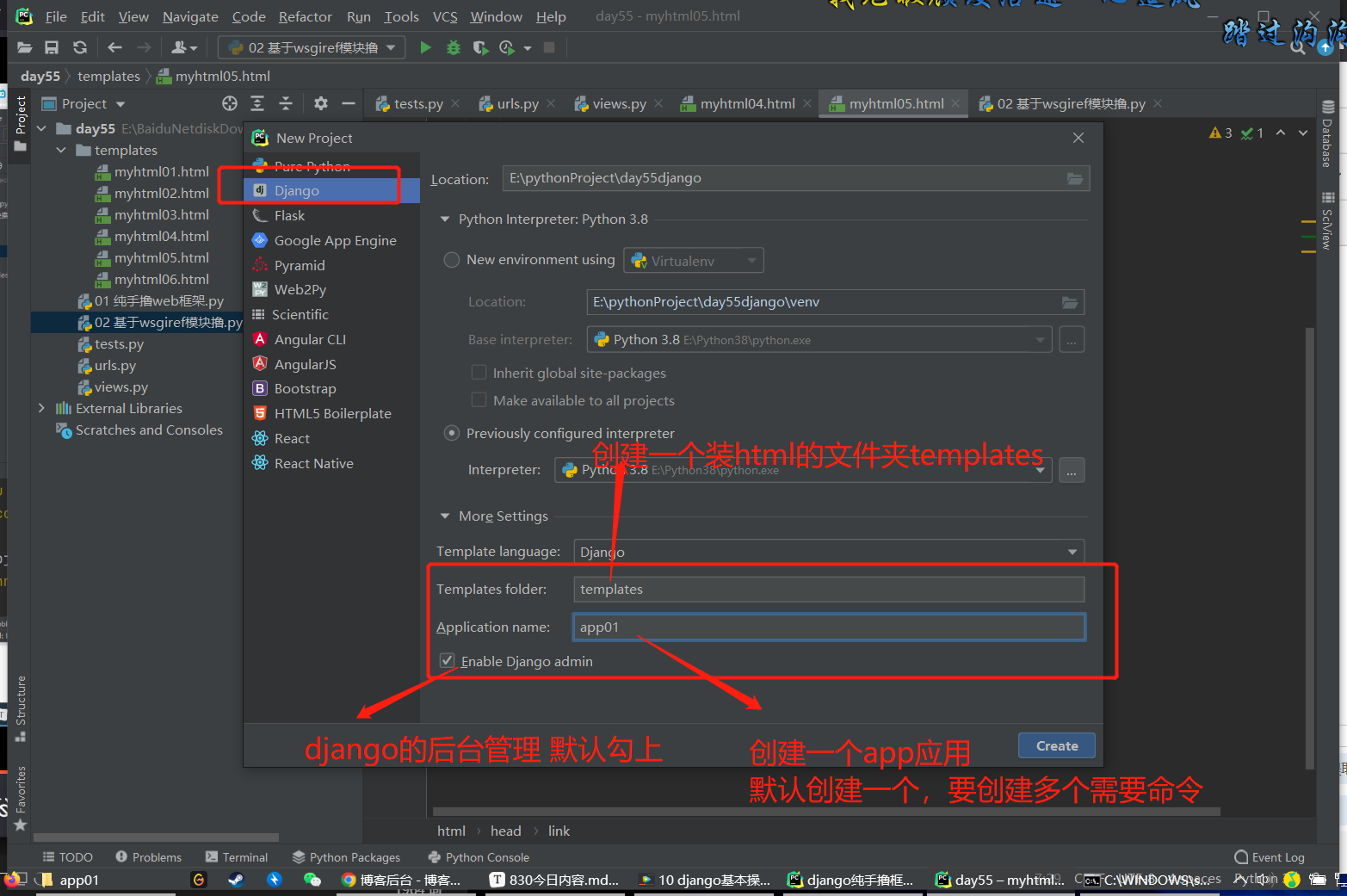1347x896 pixels.
Task: Browse for venv Location folder icon
Action: pyautogui.click(x=1070, y=302)
